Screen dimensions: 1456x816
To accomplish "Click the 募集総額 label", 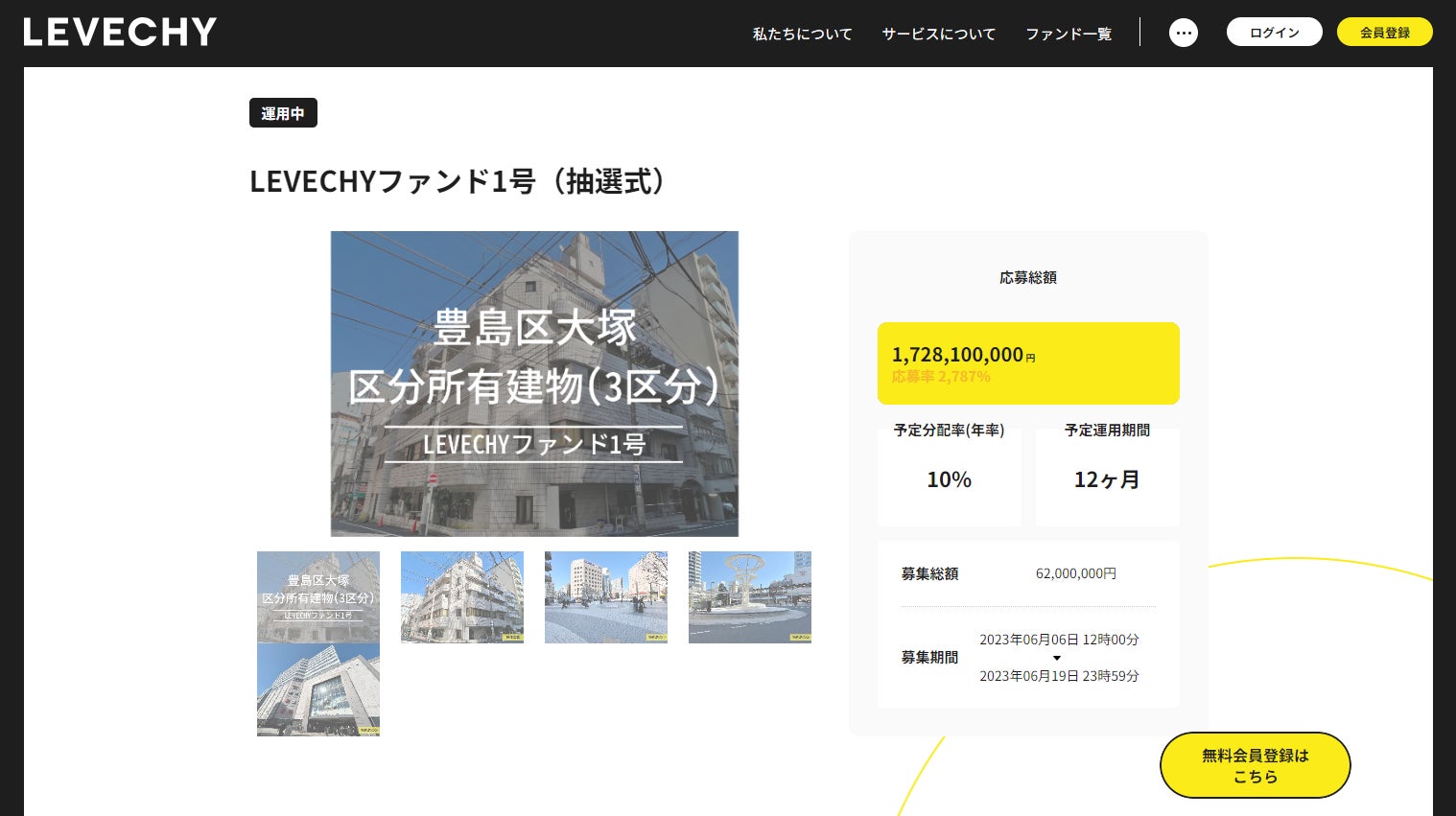I will 930,573.
